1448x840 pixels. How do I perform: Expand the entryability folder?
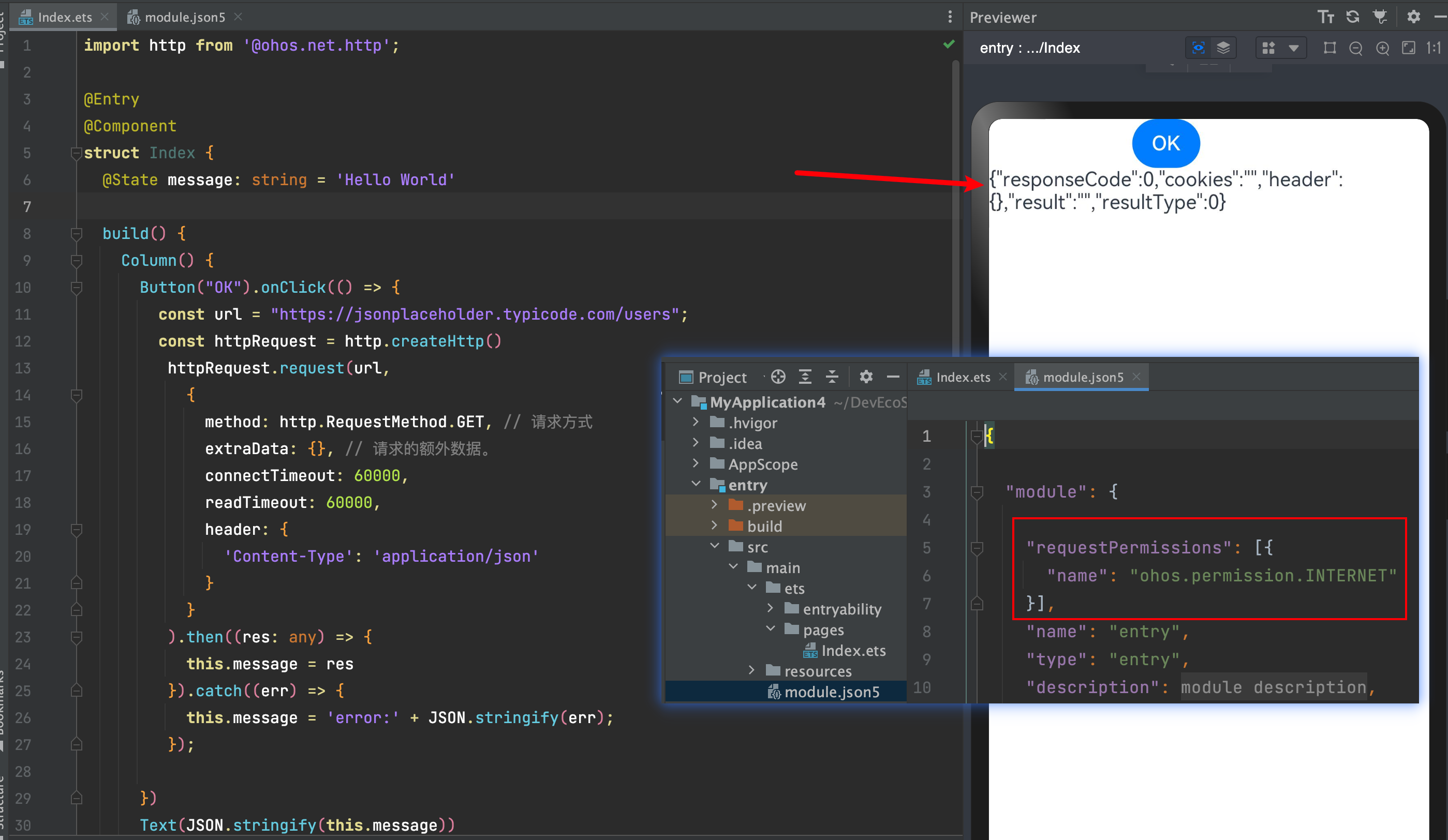point(771,608)
